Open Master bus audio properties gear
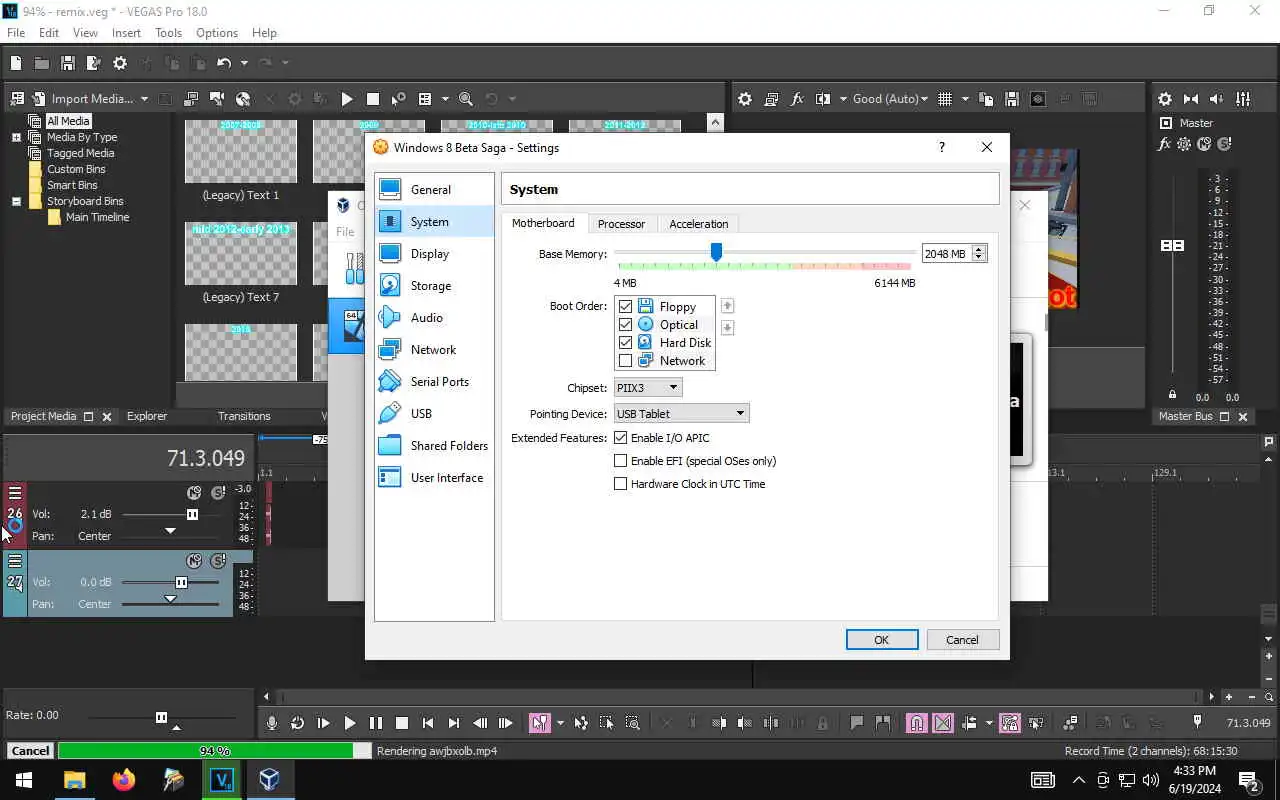 coord(1165,99)
